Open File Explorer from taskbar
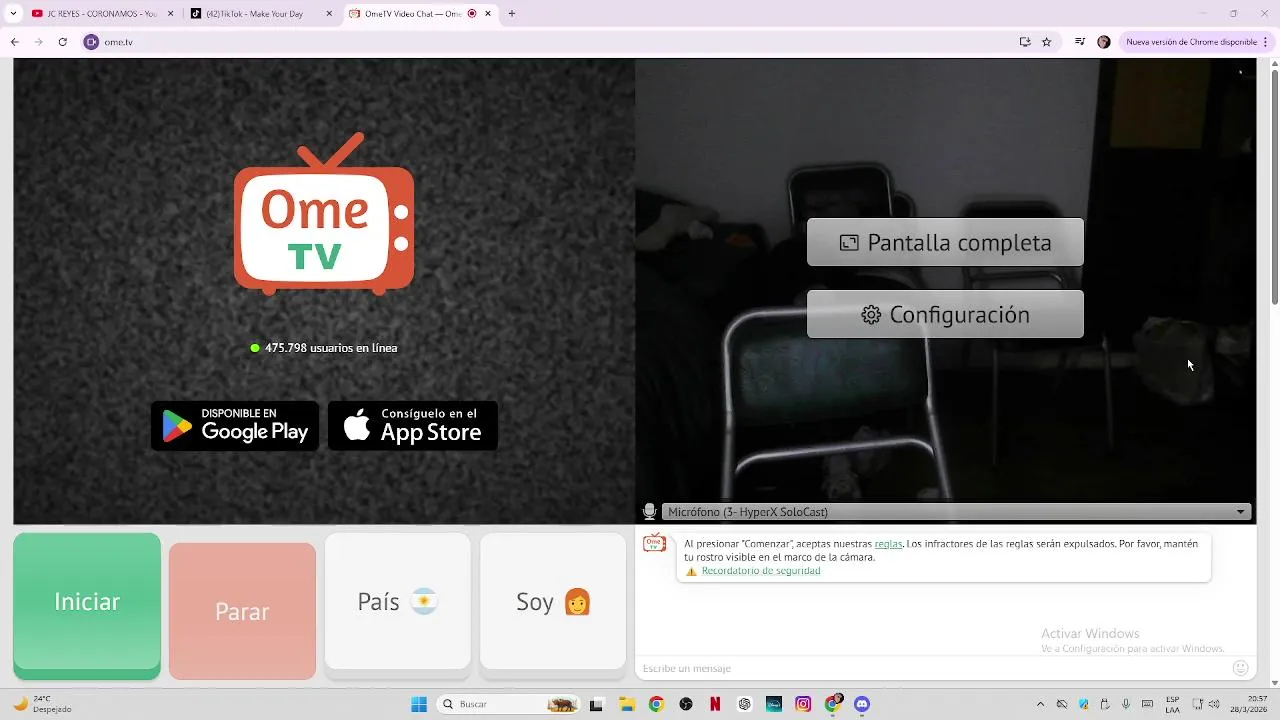Image resolution: width=1280 pixels, height=720 pixels. pyautogui.click(x=626, y=704)
